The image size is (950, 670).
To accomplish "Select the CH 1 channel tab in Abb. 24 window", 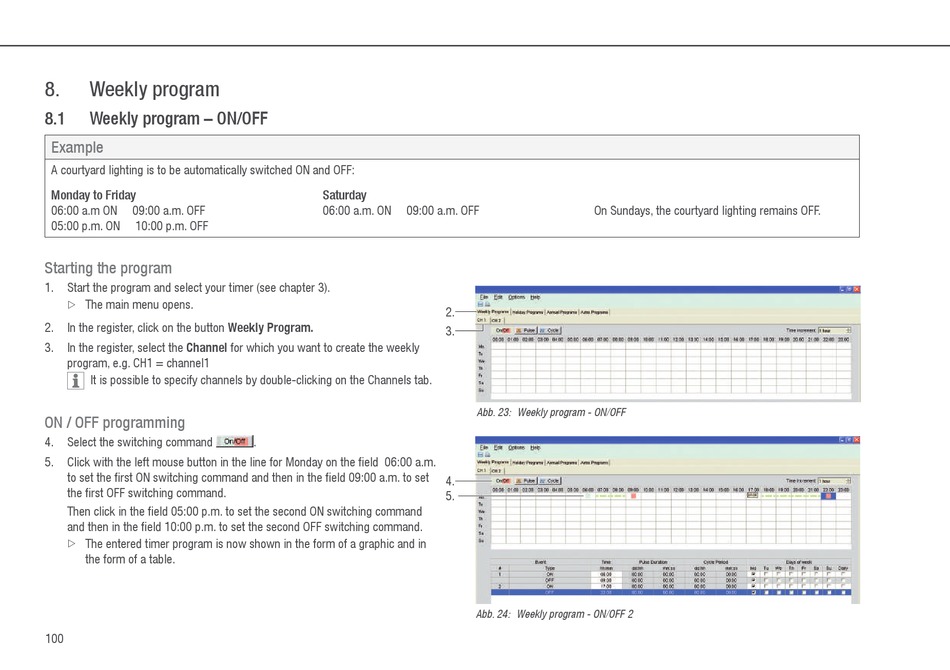I will [x=482, y=471].
